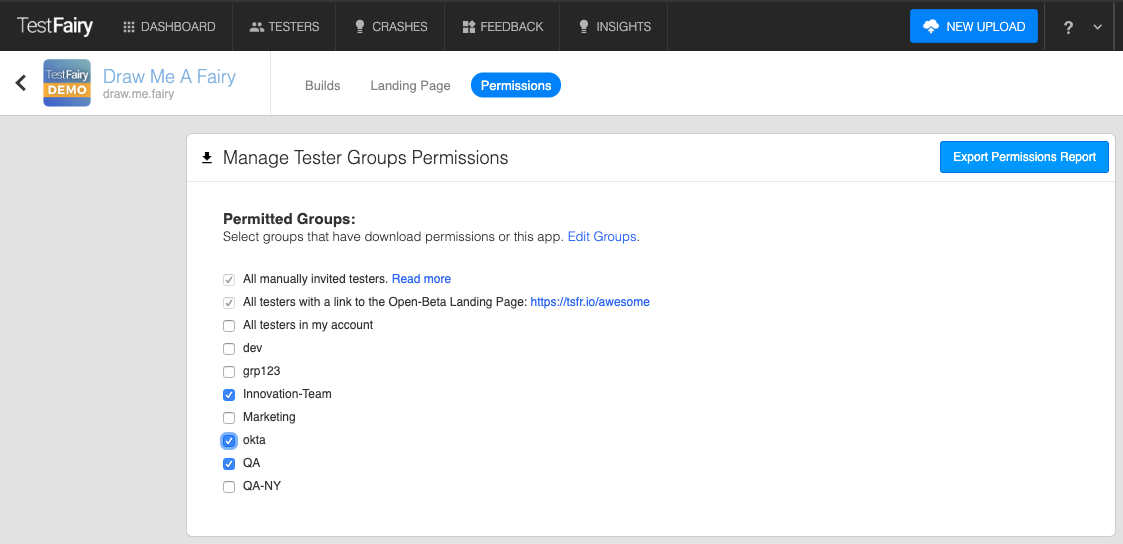Open the Landing Page tab

pyautogui.click(x=410, y=86)
